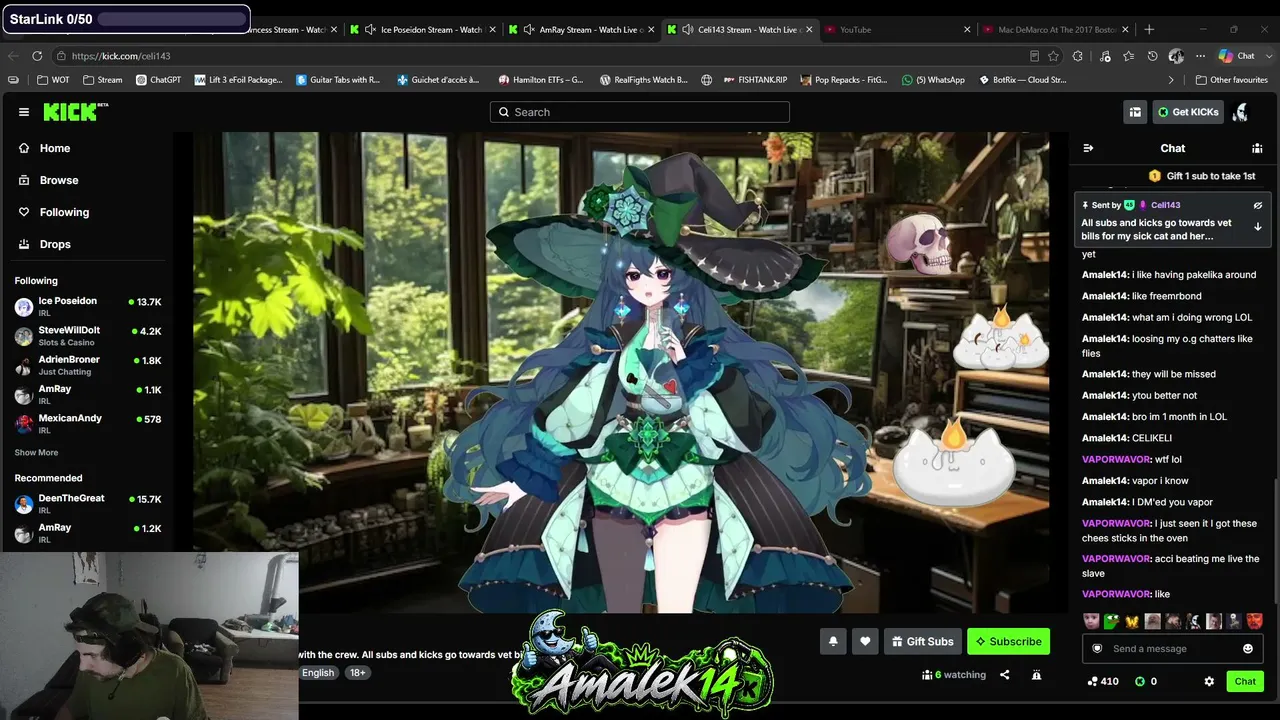The width and height of the screenshot is (1280, 720).
Task: Open the Copilot Chat sidebar button
Action: [1238, 56]
